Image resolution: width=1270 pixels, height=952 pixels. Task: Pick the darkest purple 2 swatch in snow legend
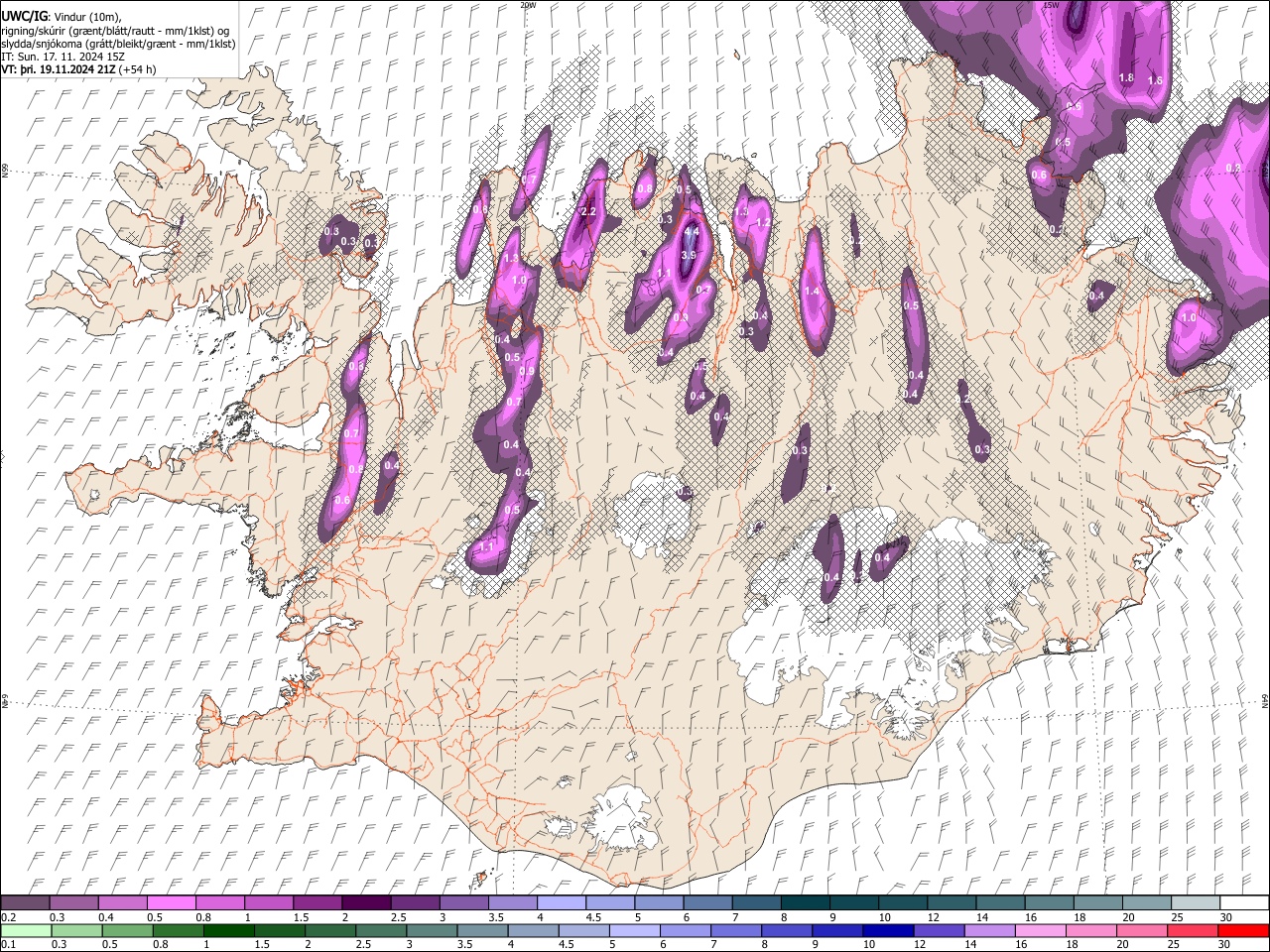(x=365, y=902)
